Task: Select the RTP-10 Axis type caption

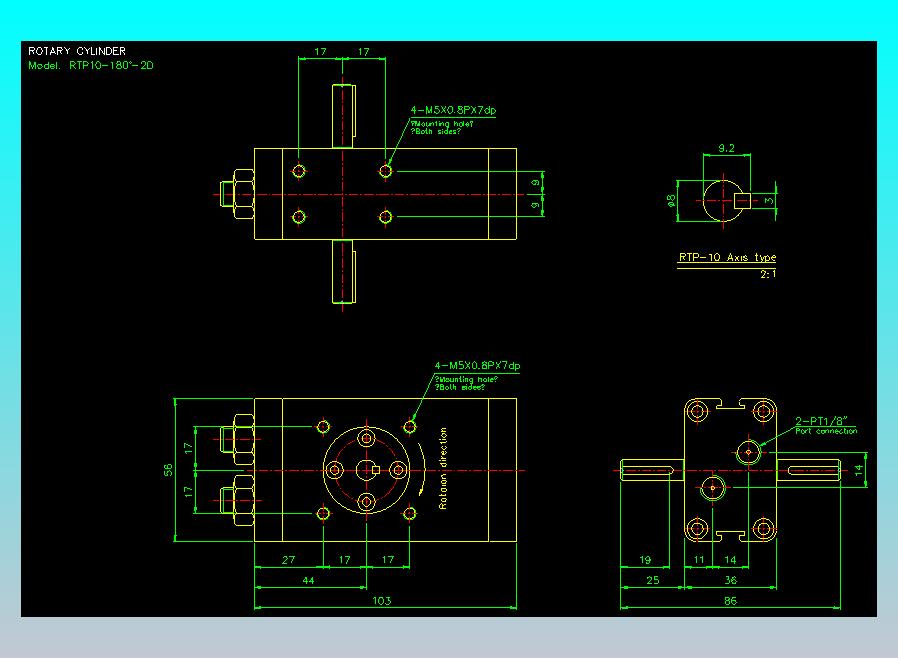Action: 727,257
